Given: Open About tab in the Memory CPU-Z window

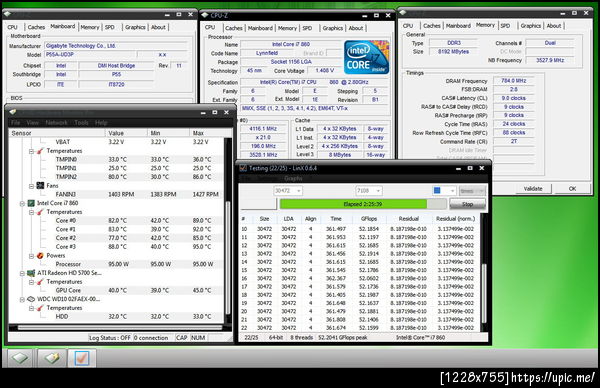Looking at the screenshot, I should click(554, 26).
